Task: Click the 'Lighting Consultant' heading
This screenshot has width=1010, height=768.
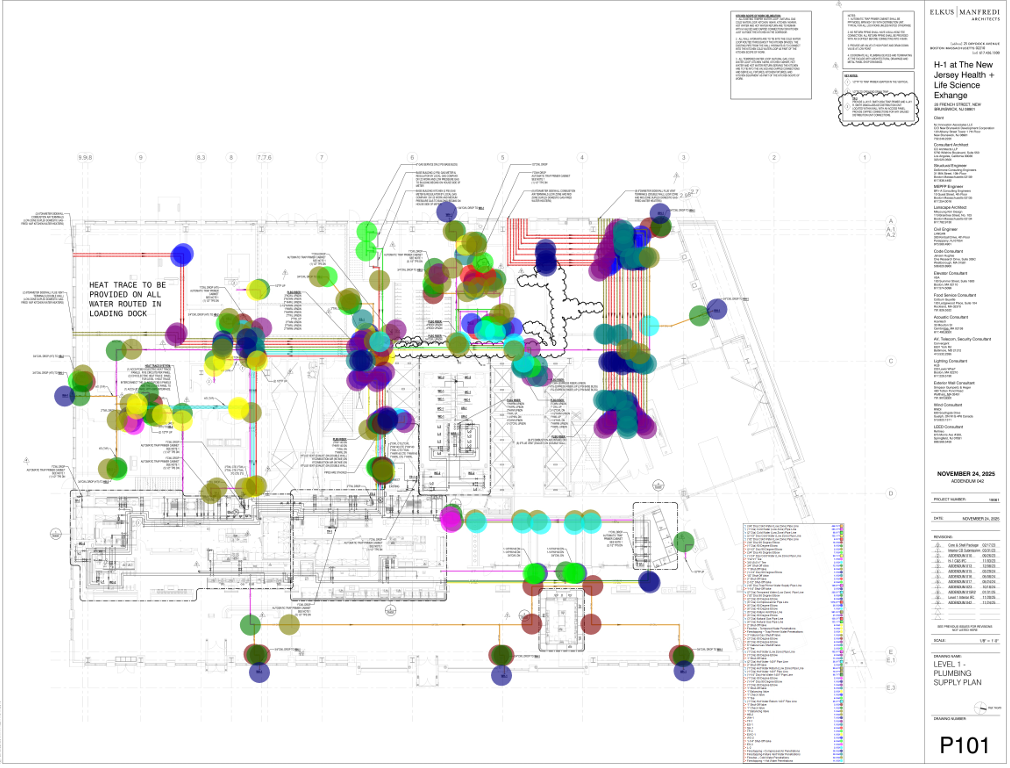Action: tap(950, 361)
